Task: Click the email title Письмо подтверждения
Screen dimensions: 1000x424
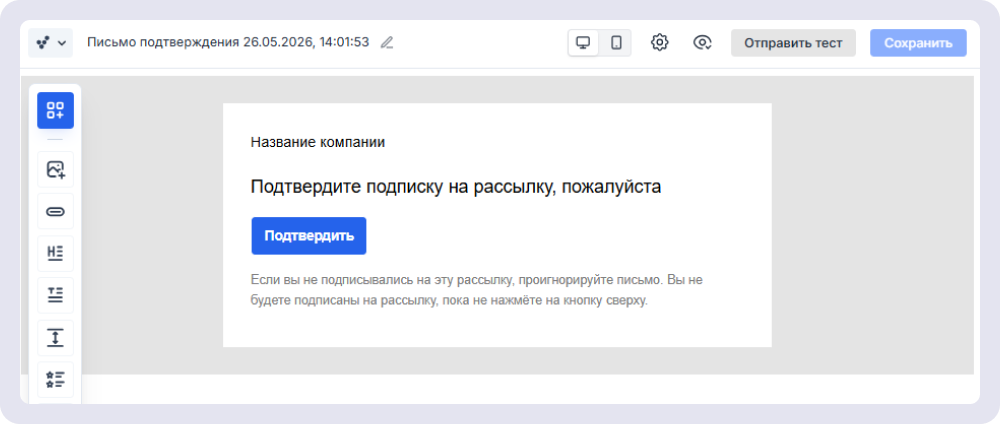Action: (x=228, y=43)
